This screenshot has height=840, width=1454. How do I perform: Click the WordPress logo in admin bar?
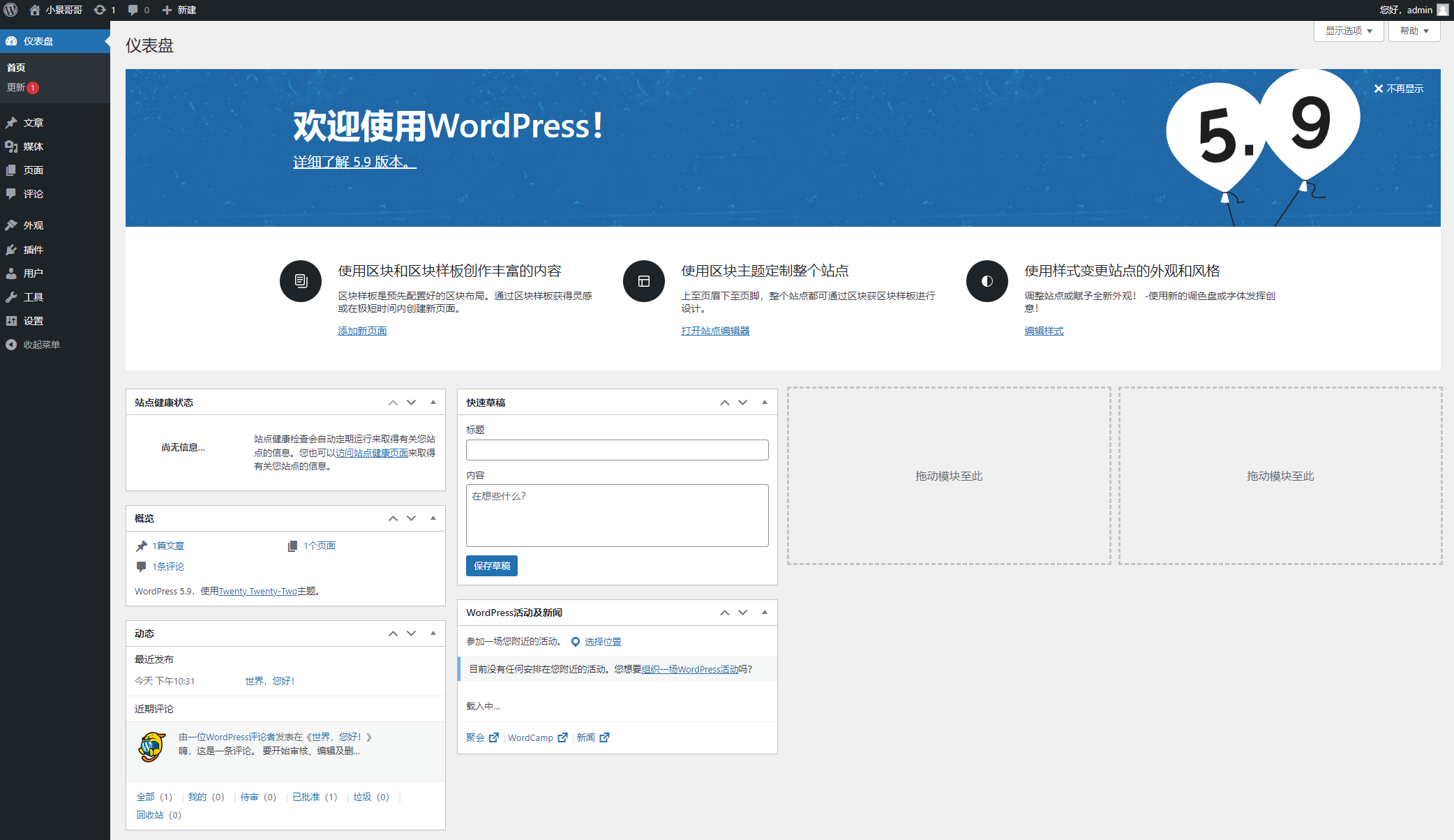point(10,10)
